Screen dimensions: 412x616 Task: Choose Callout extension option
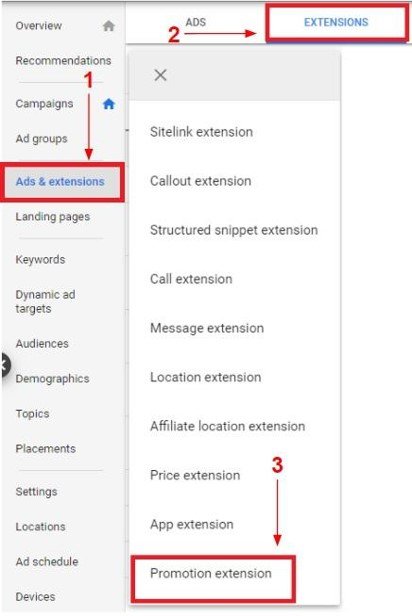[x=200, y=181]
